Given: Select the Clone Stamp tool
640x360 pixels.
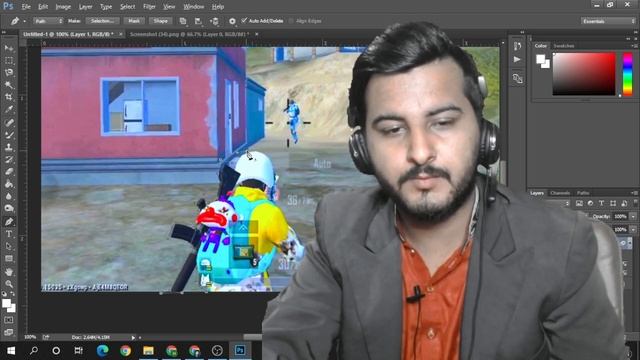Looking at the screenshot, I should pos(9,147).
